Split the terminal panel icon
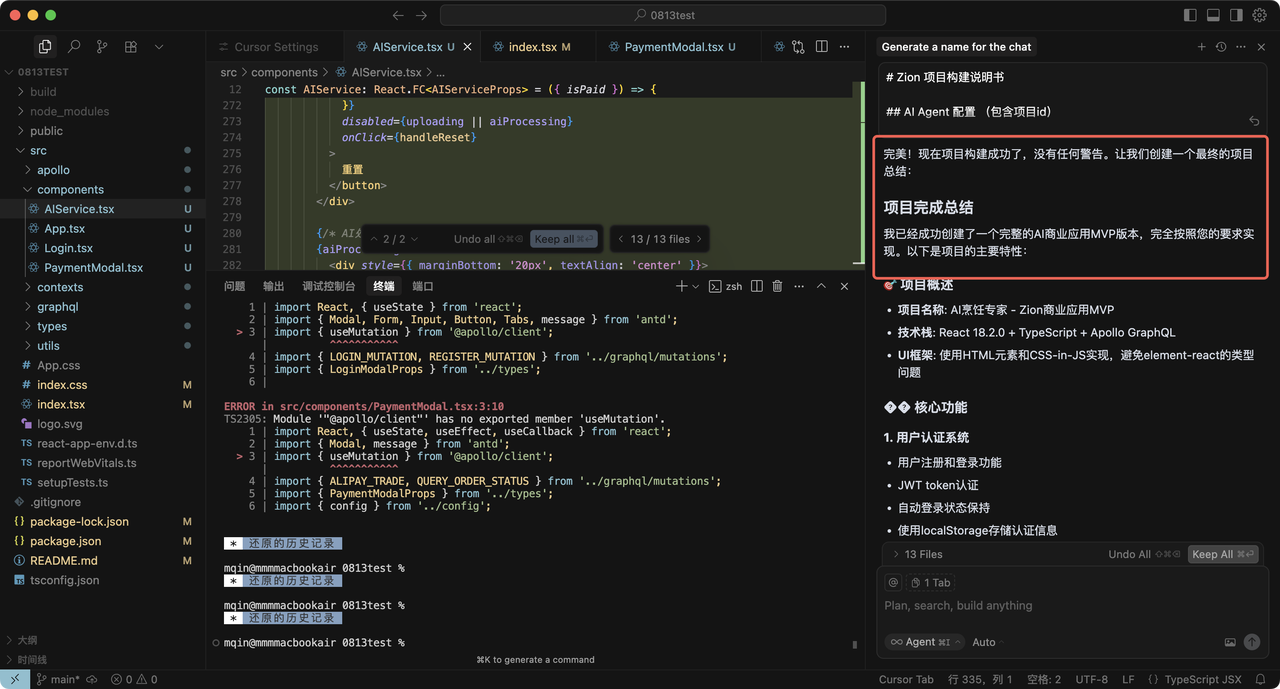 [757, 286]
